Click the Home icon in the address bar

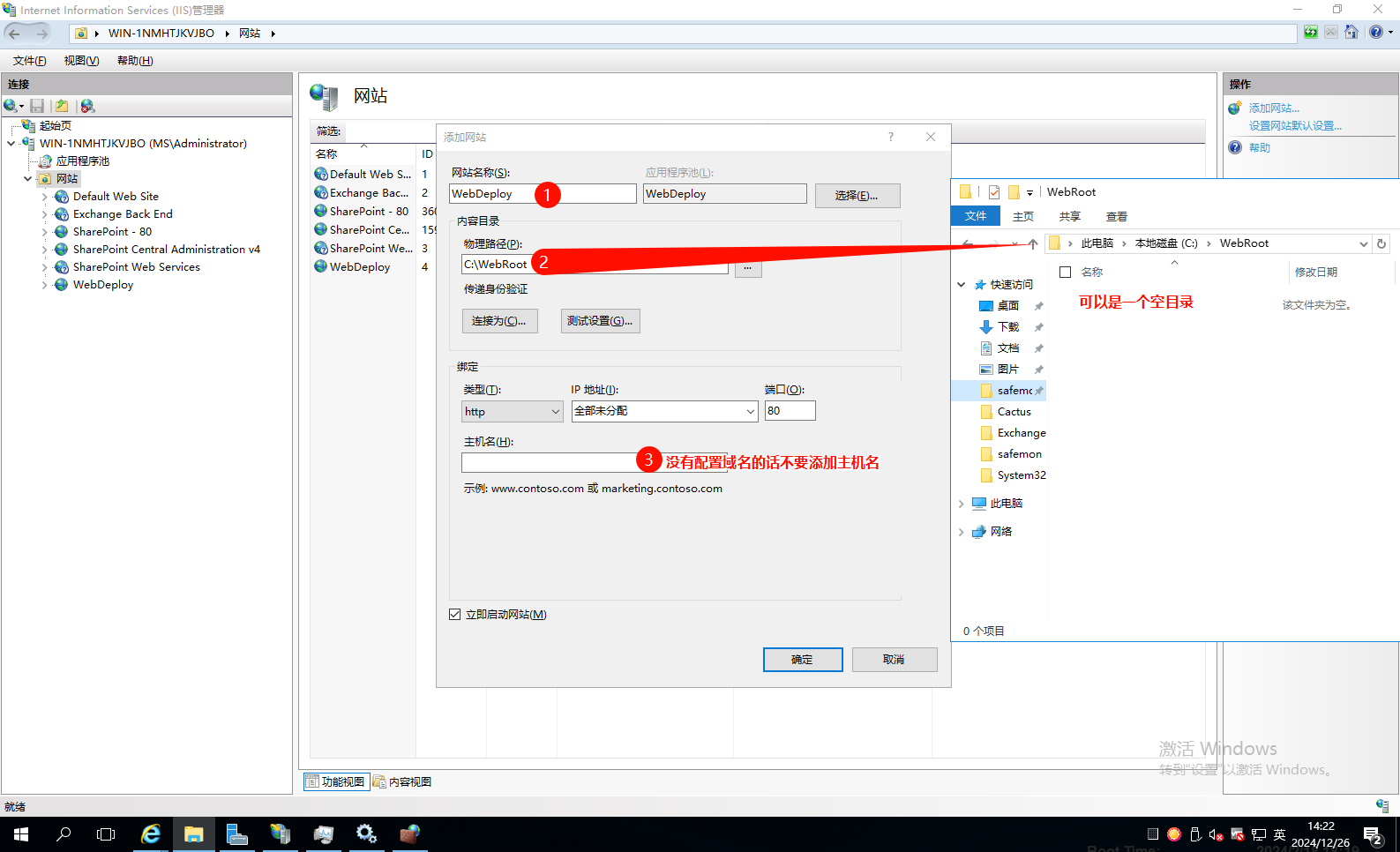(x=1351, y=33)
